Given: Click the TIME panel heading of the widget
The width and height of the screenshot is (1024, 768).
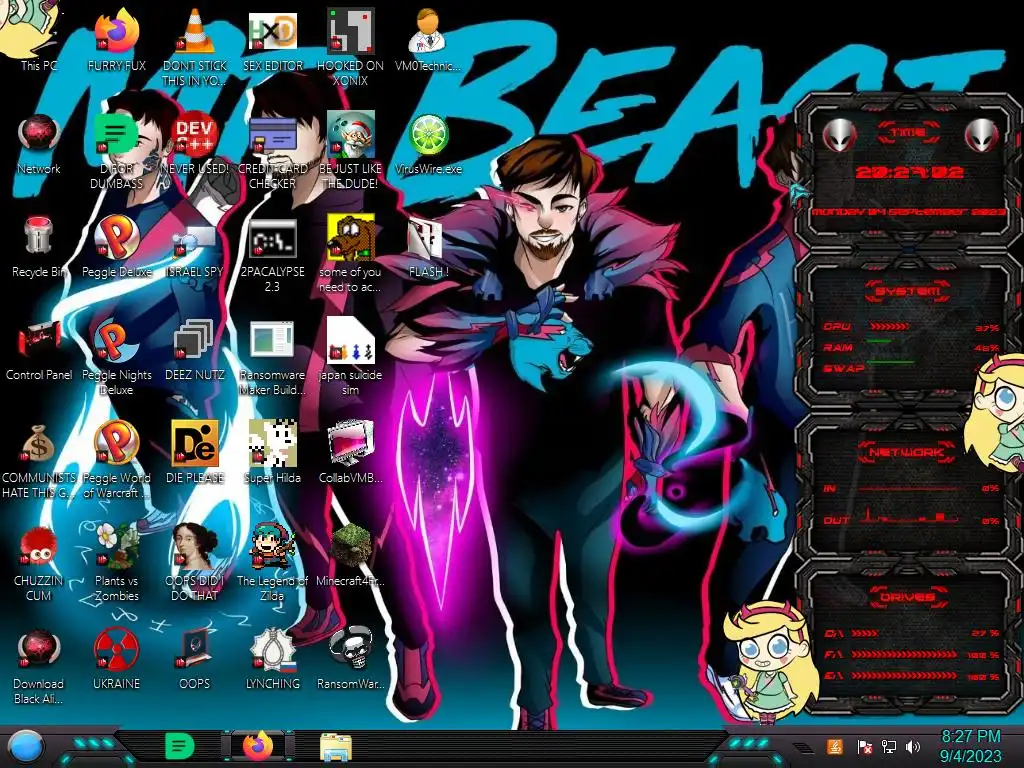Looking at the screenshot, I should [x=908, y=132].
